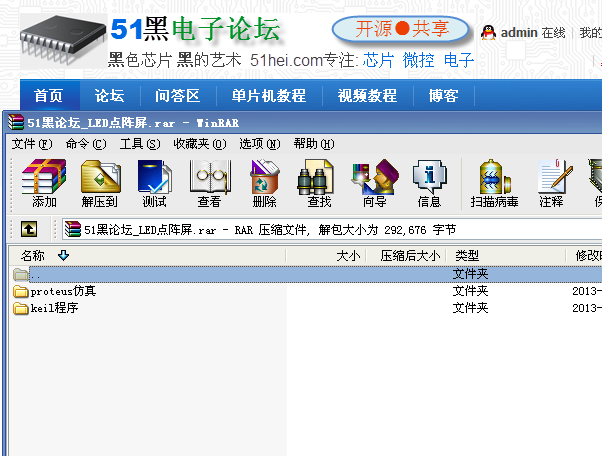Click the Extract To (解压到) icon

(x=101, y=176)
